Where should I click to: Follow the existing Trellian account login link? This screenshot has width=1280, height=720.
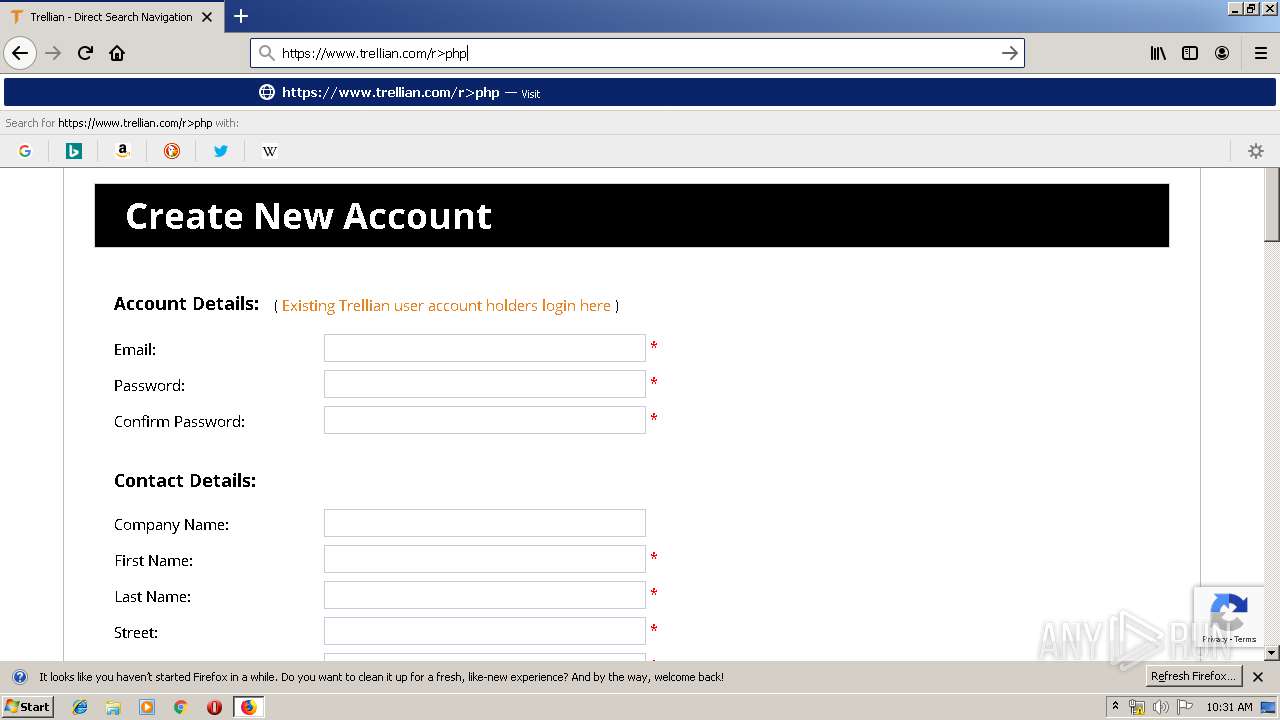[446, 305]
